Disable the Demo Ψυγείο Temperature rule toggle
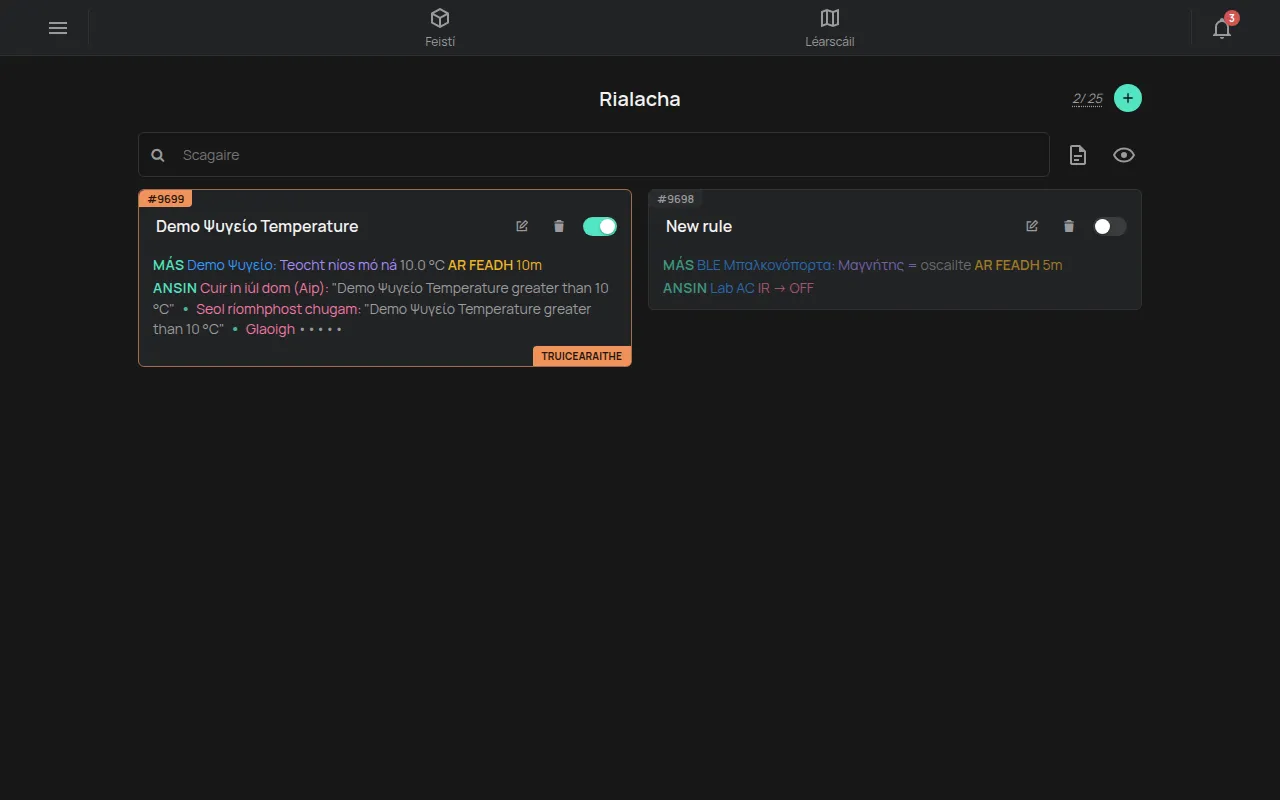 tap(600, 226)
